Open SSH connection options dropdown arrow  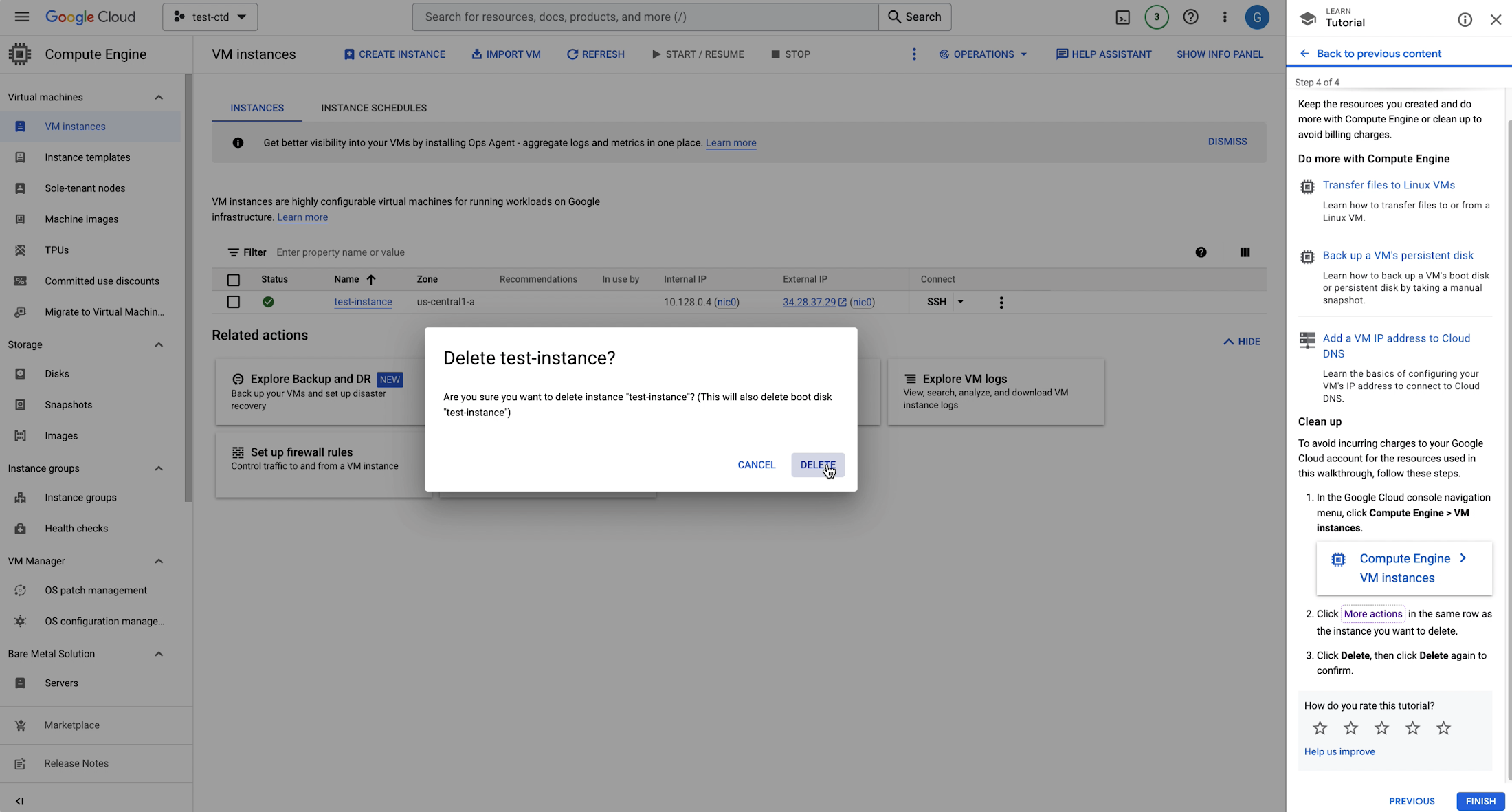coord(960,302)
